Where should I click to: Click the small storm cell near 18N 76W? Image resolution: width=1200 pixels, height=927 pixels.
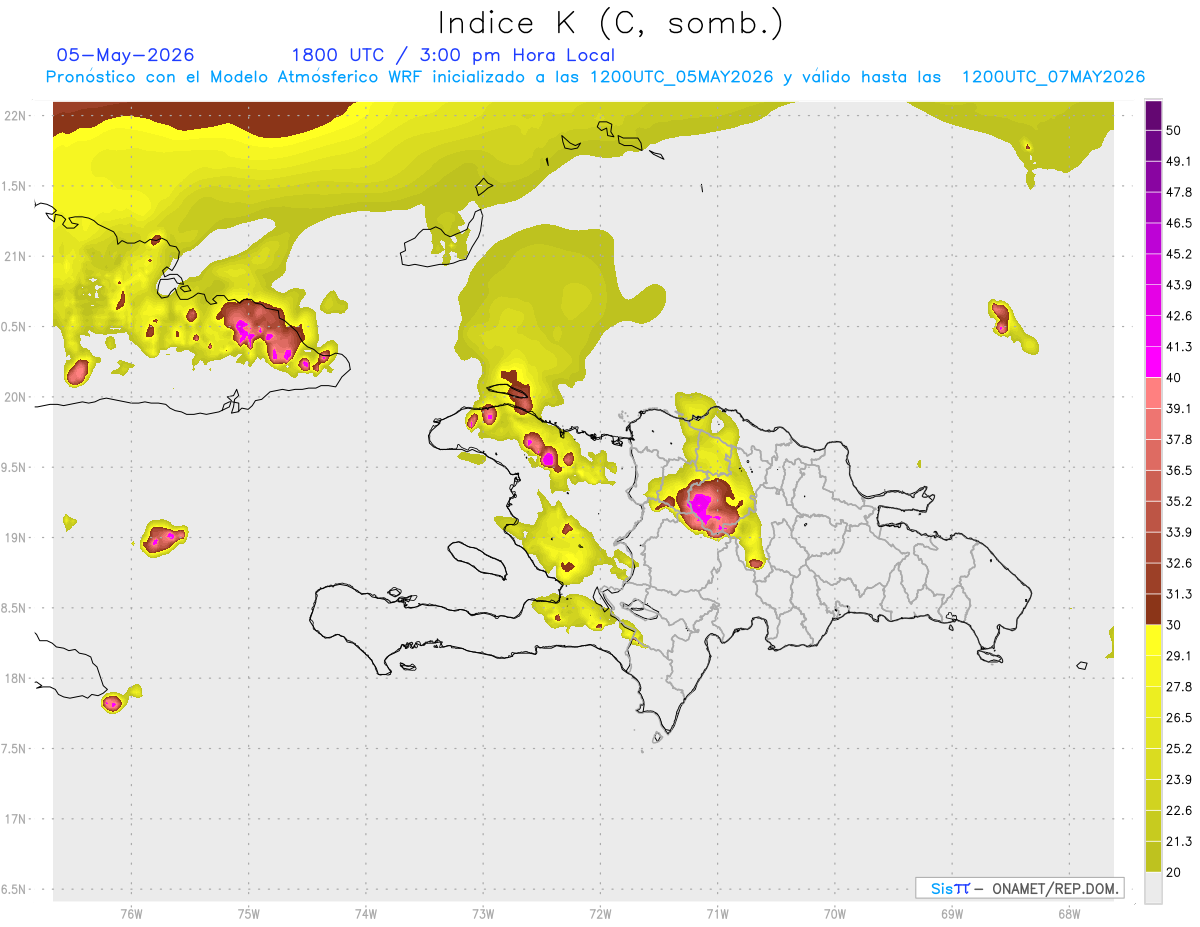coord(112,703)
